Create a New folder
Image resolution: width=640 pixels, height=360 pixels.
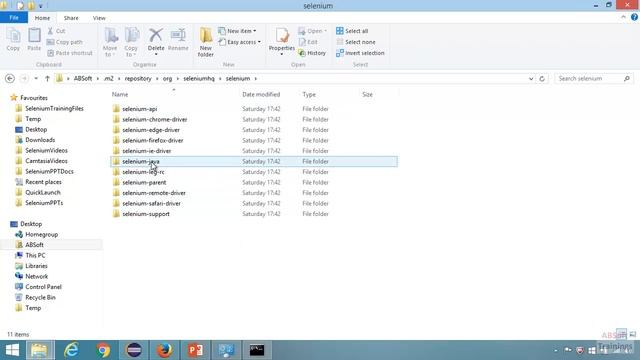[206, 42]
